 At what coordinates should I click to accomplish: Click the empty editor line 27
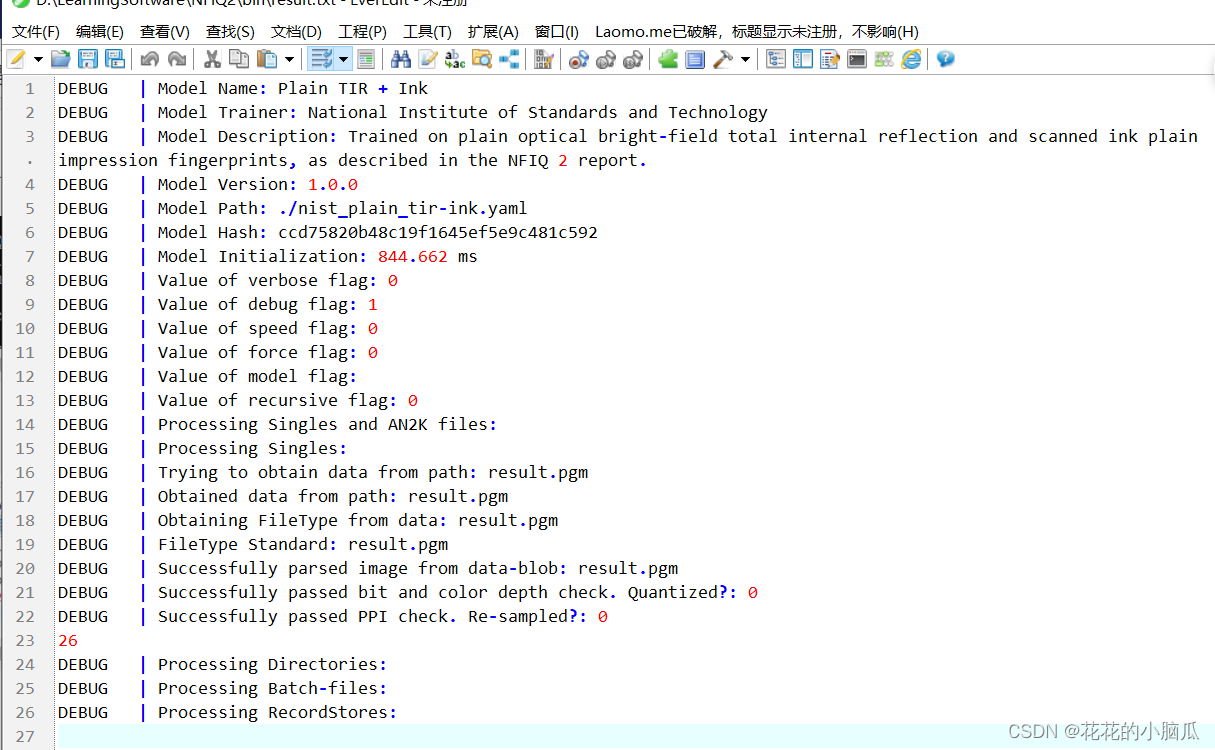(x=636, y=736)
